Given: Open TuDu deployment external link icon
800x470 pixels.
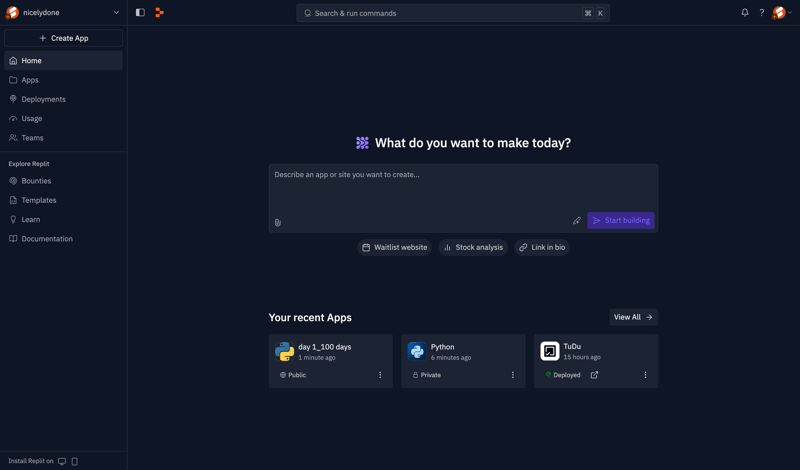Looking at the screenshot, I should pyautogui.click(x=594, y=375).
